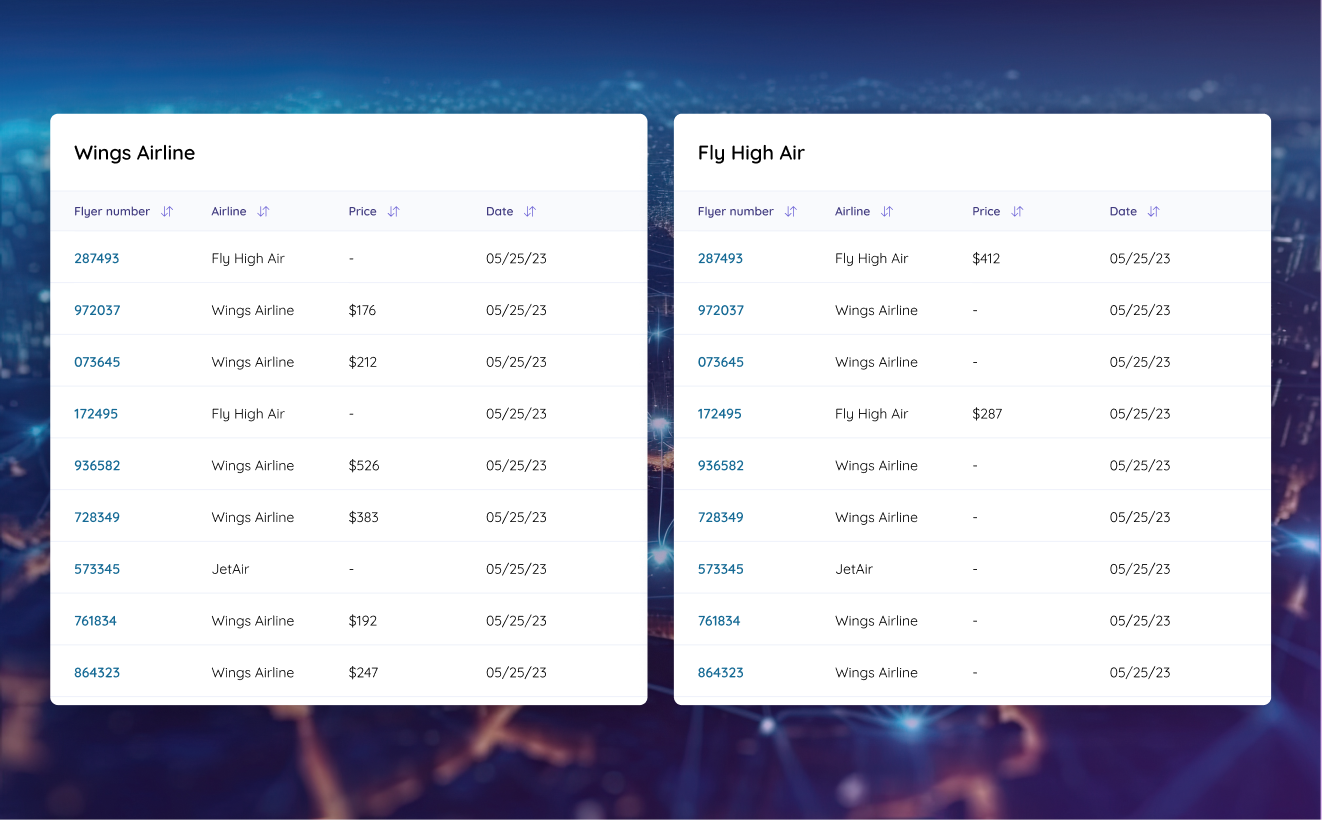Open flyer 287493 in Wings Airline table

click(x=97, y=258)
